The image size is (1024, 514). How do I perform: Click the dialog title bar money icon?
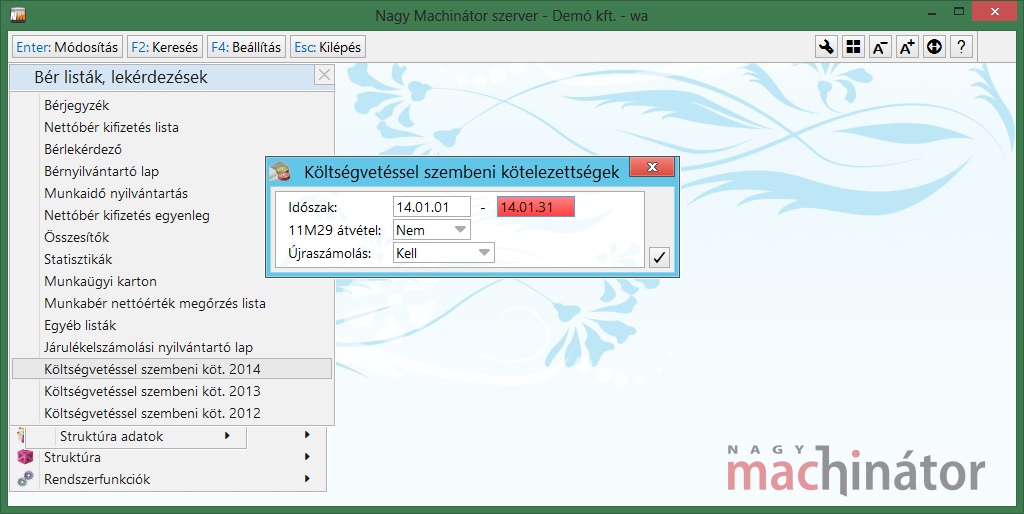point(280,171)
